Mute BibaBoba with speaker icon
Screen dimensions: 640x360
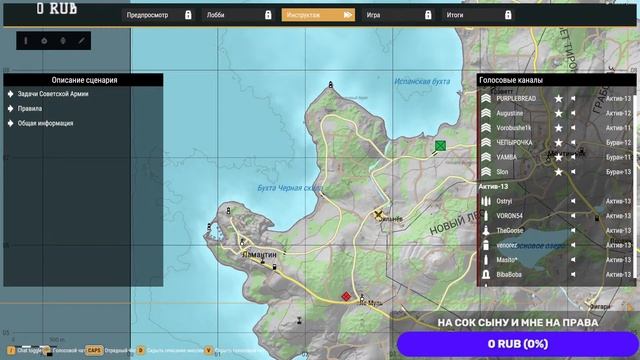573,274
